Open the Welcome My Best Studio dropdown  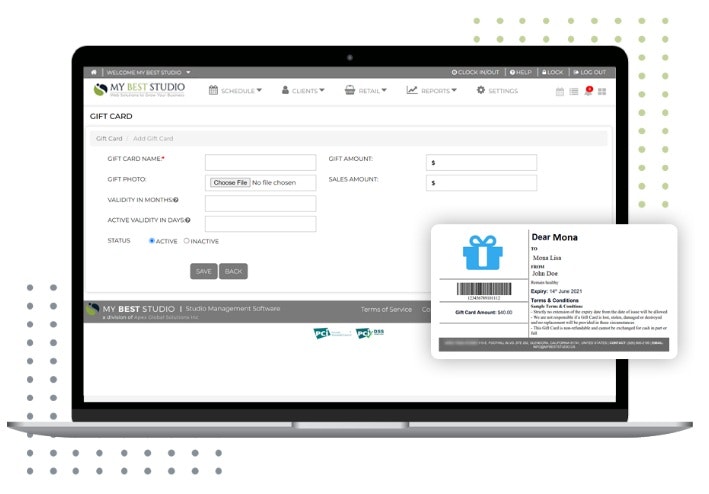148,72
